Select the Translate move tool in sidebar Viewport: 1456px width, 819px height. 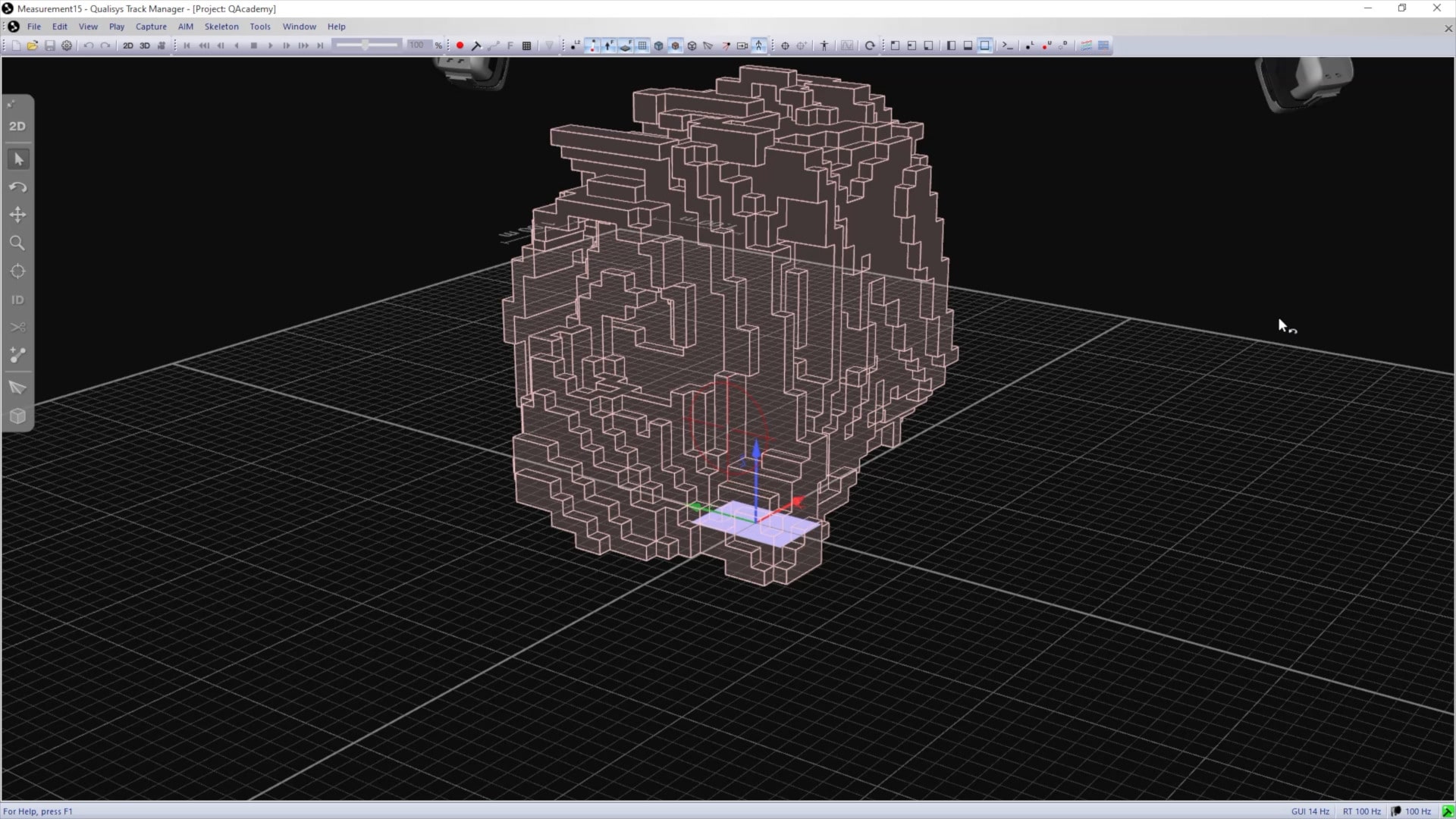tap(18, 215)
